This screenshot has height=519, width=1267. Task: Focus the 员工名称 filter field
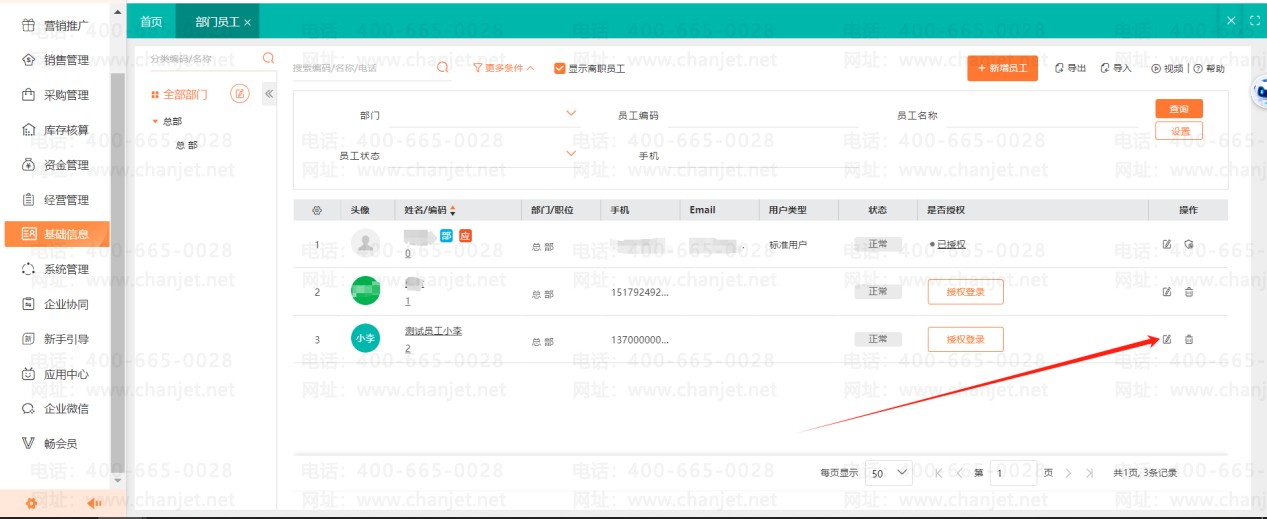[1040, 115]
